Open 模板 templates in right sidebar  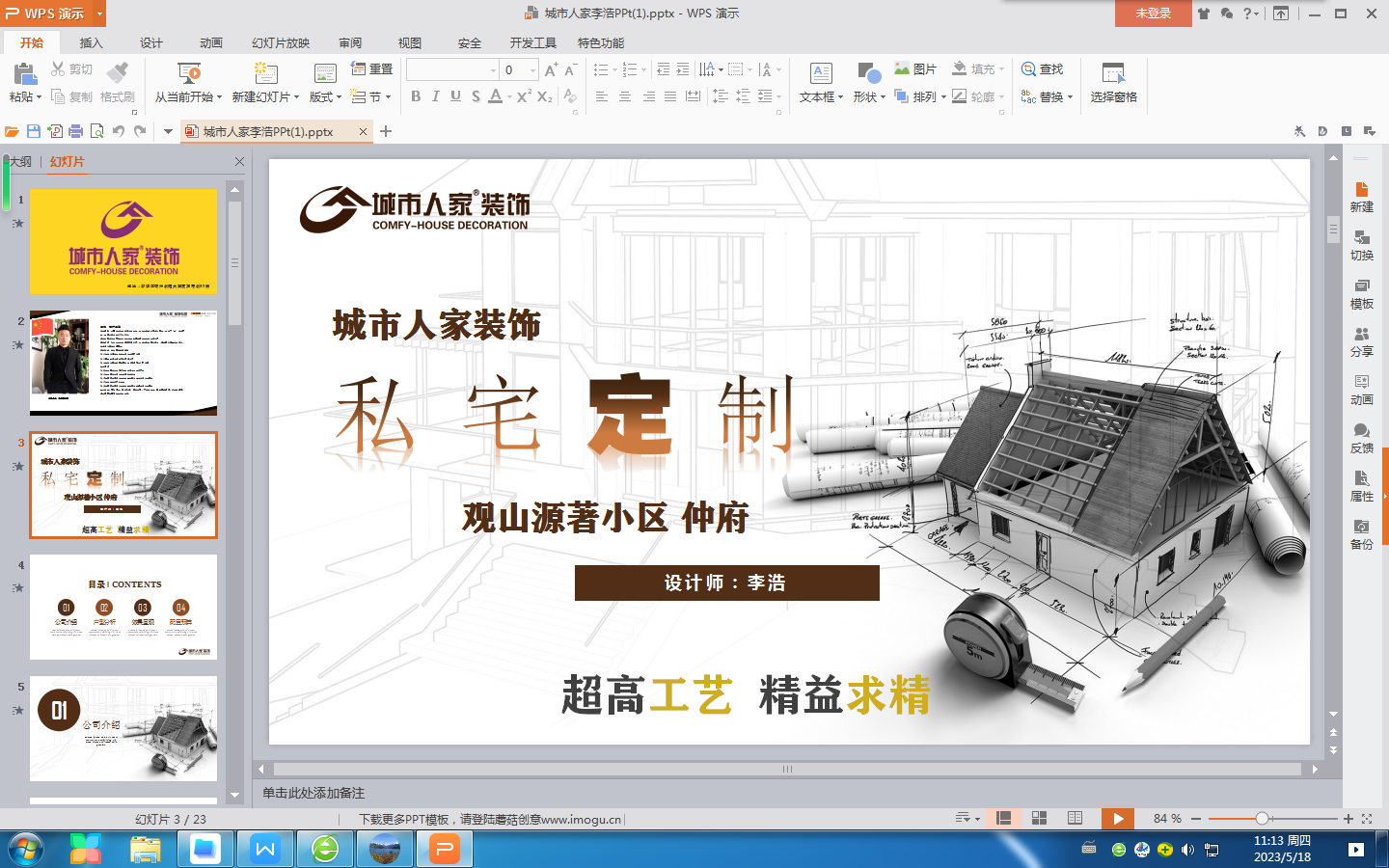click(1361, 293)
